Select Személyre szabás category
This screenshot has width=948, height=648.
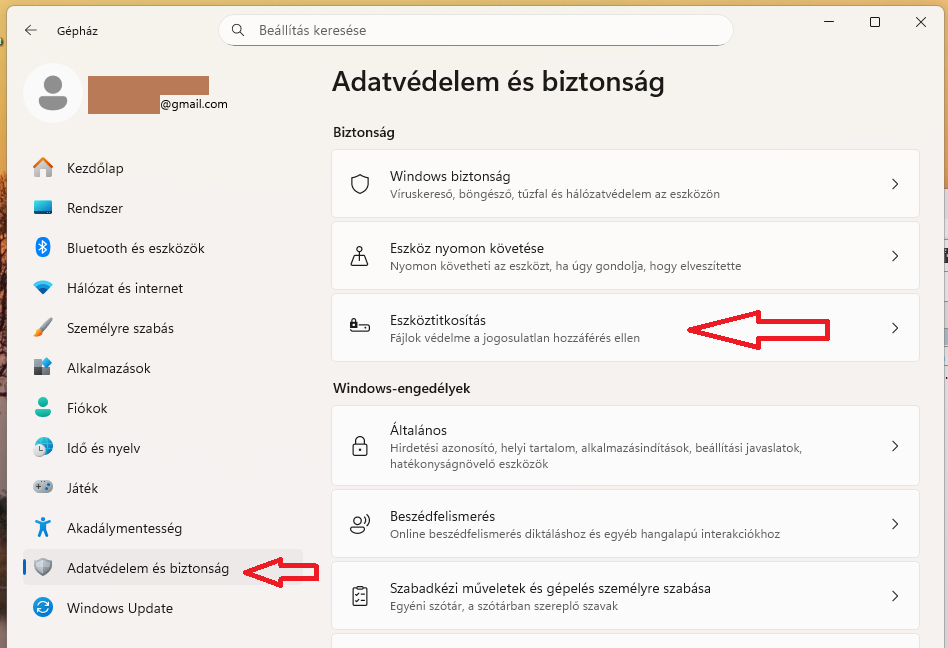coord(163,328)
